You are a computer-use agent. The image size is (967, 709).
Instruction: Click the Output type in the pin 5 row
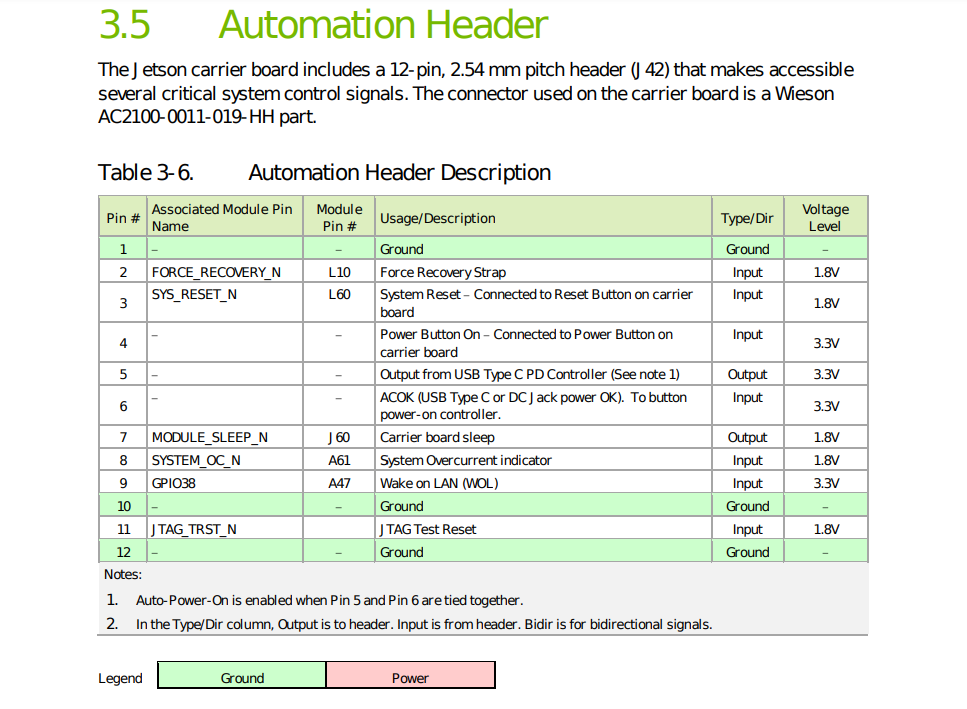coord(747,374)
